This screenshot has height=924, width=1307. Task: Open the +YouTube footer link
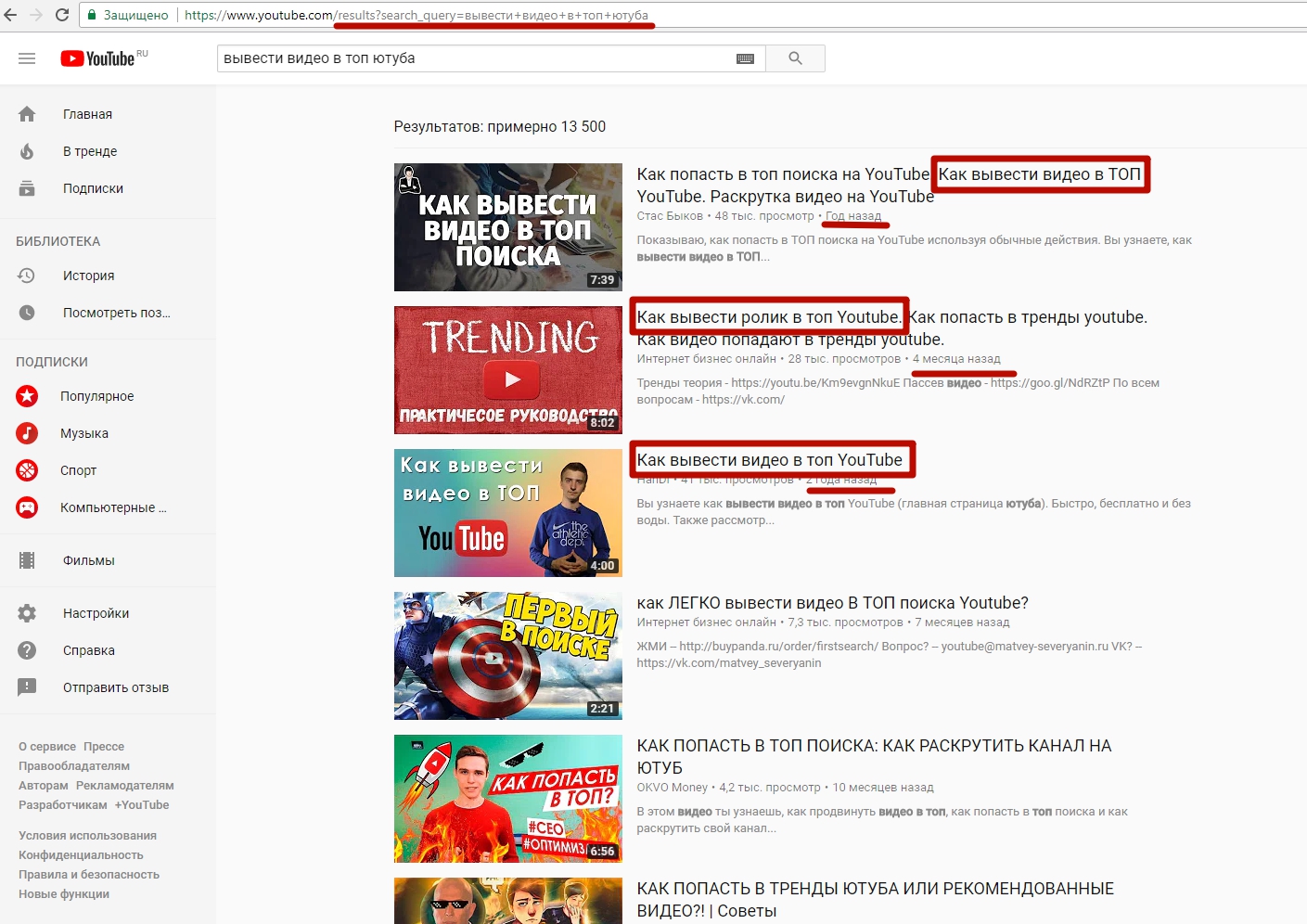[142, 805]
